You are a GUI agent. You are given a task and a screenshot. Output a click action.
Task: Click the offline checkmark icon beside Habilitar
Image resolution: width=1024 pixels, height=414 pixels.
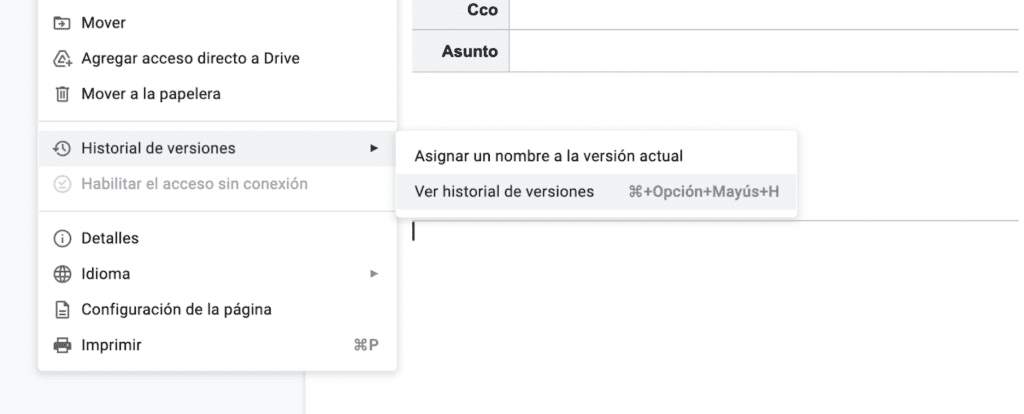pos(62,184)
